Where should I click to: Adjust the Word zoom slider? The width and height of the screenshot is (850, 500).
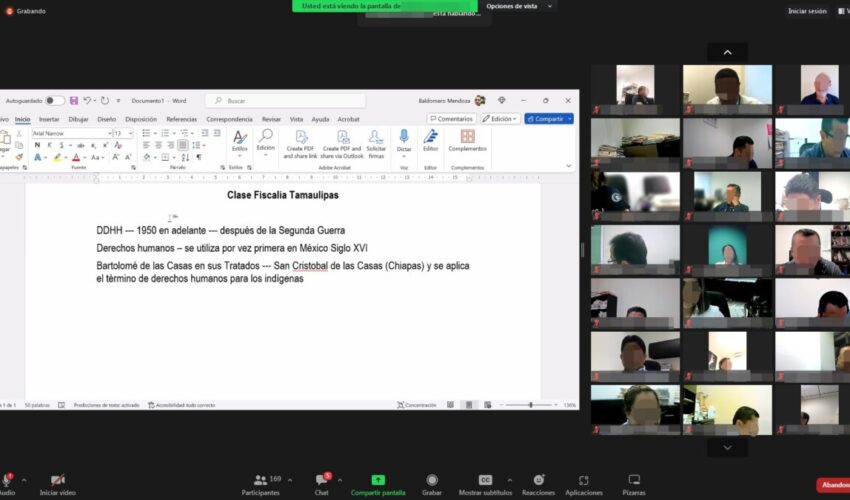(x=531, y=405)
